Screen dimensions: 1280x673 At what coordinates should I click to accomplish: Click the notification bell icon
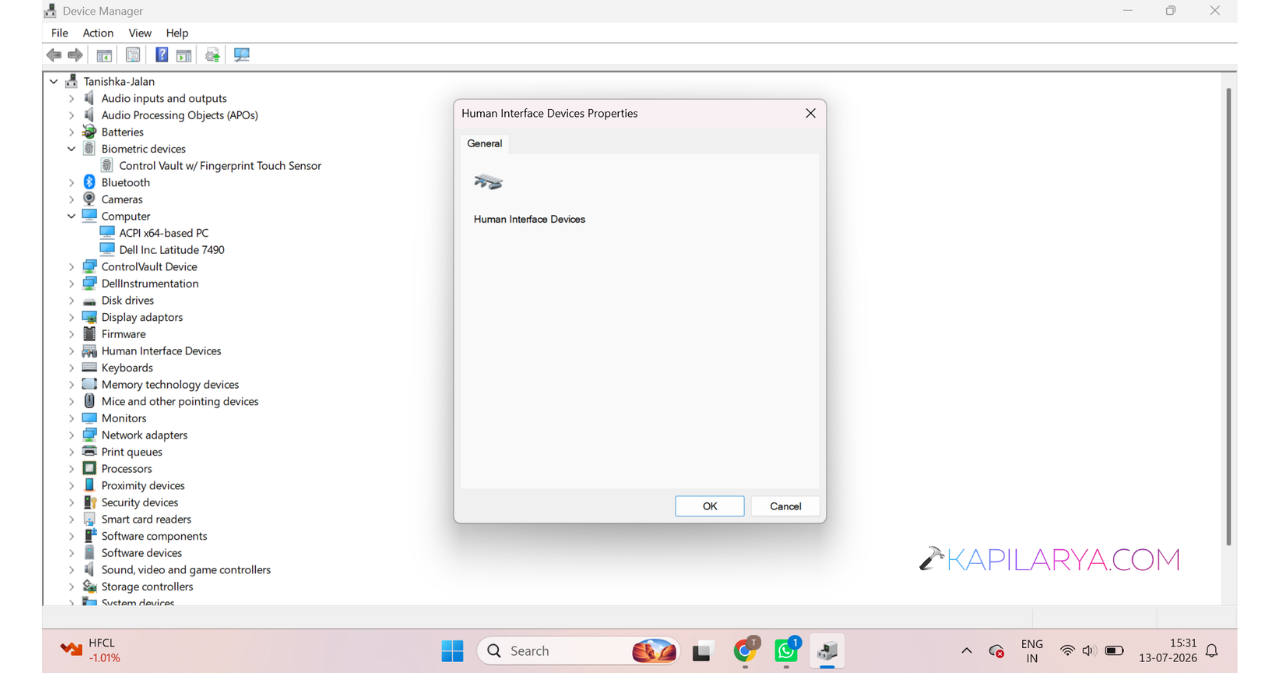coord(1212,651)
